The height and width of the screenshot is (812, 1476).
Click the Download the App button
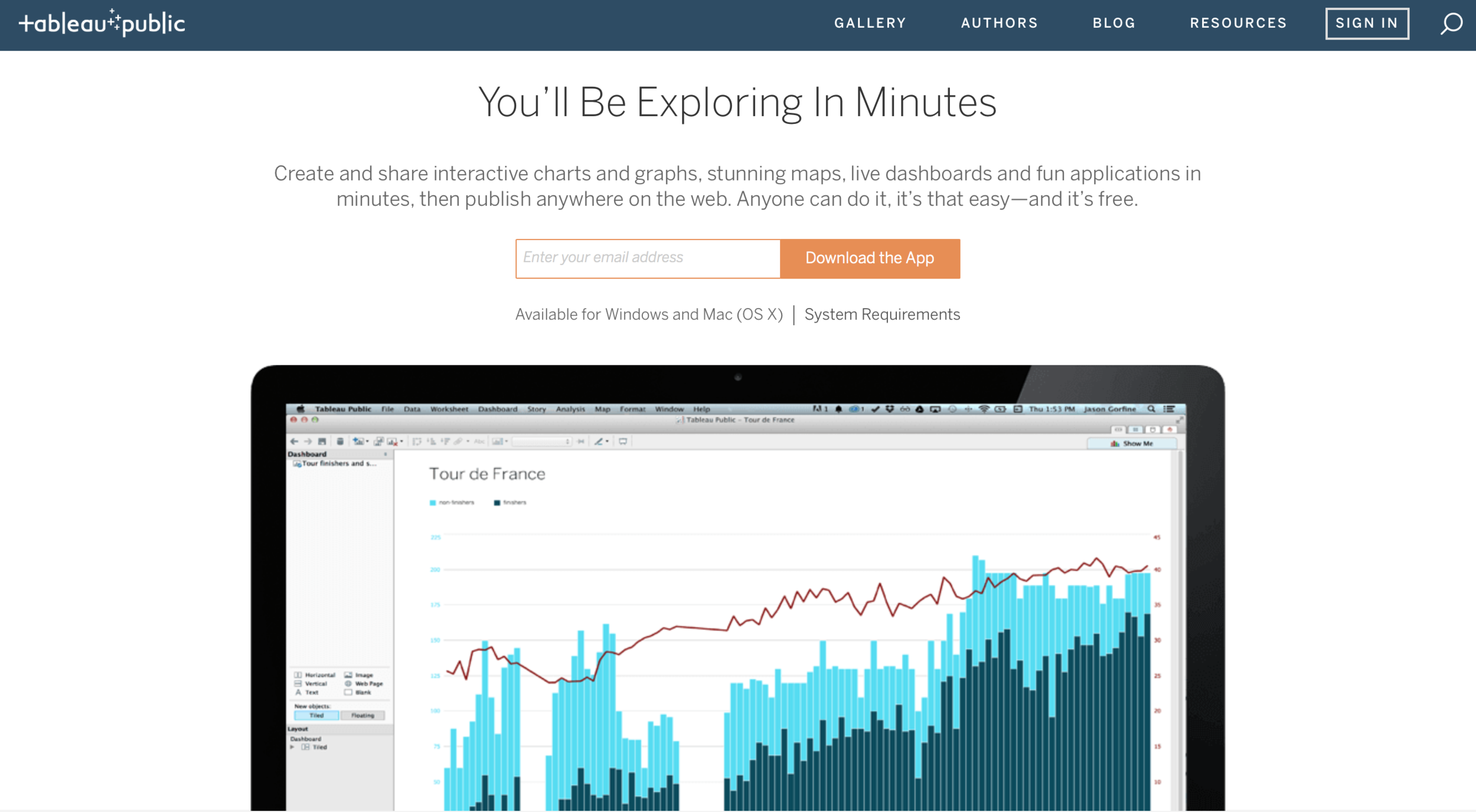870,258
